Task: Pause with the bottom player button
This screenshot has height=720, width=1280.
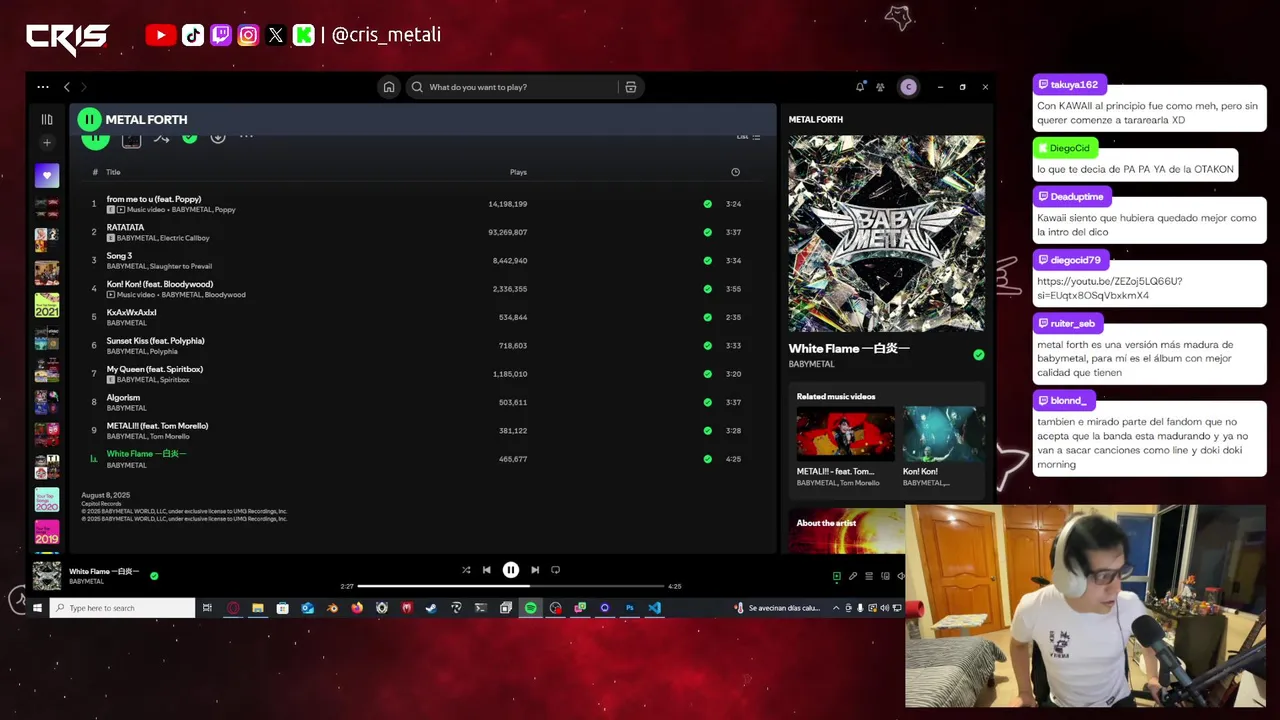Action: [x=511, y=570]
